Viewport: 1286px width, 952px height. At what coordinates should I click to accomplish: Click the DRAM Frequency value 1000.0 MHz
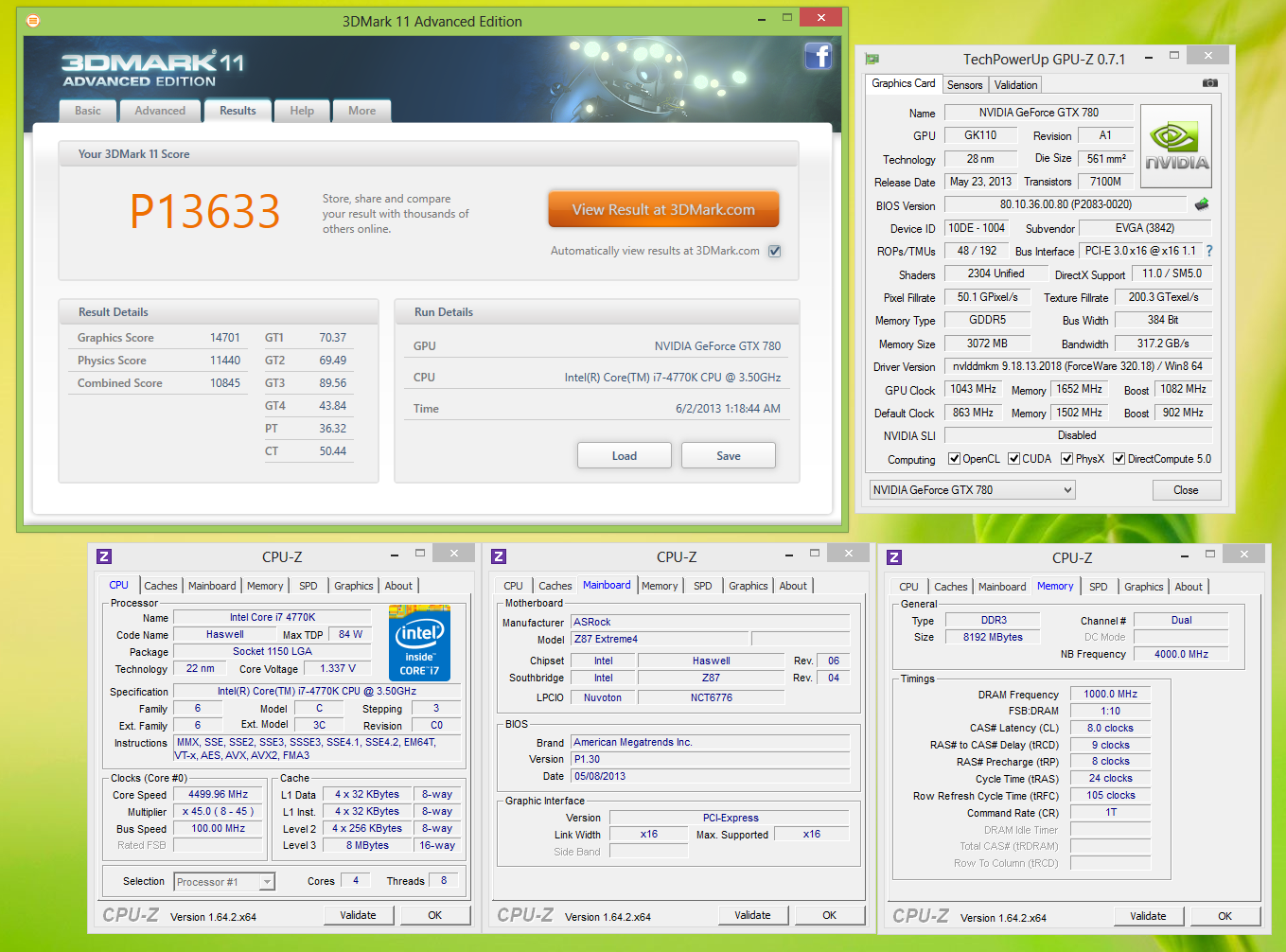click(1111, 694)
